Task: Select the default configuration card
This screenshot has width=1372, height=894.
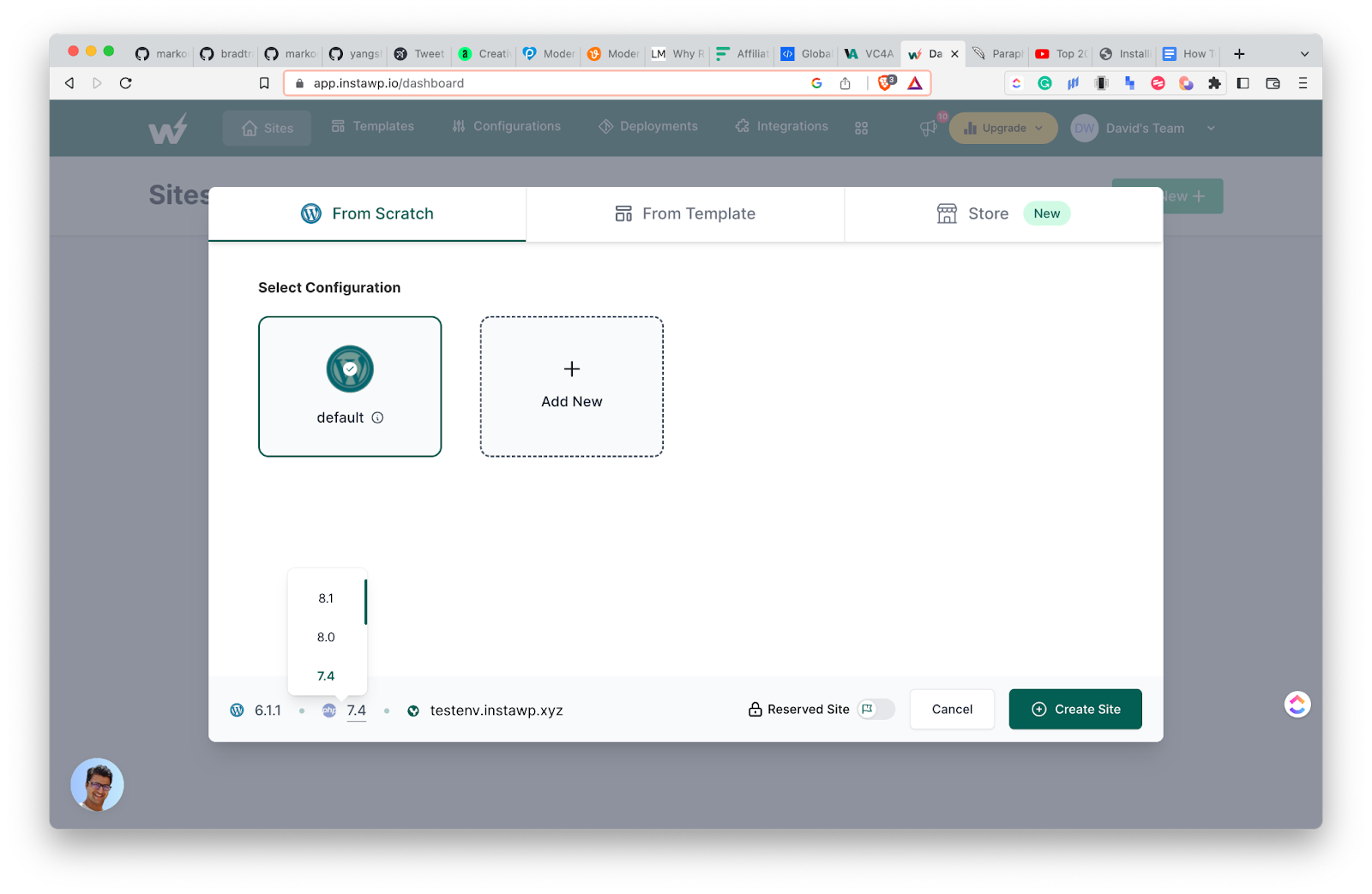Action: (350, 387)
